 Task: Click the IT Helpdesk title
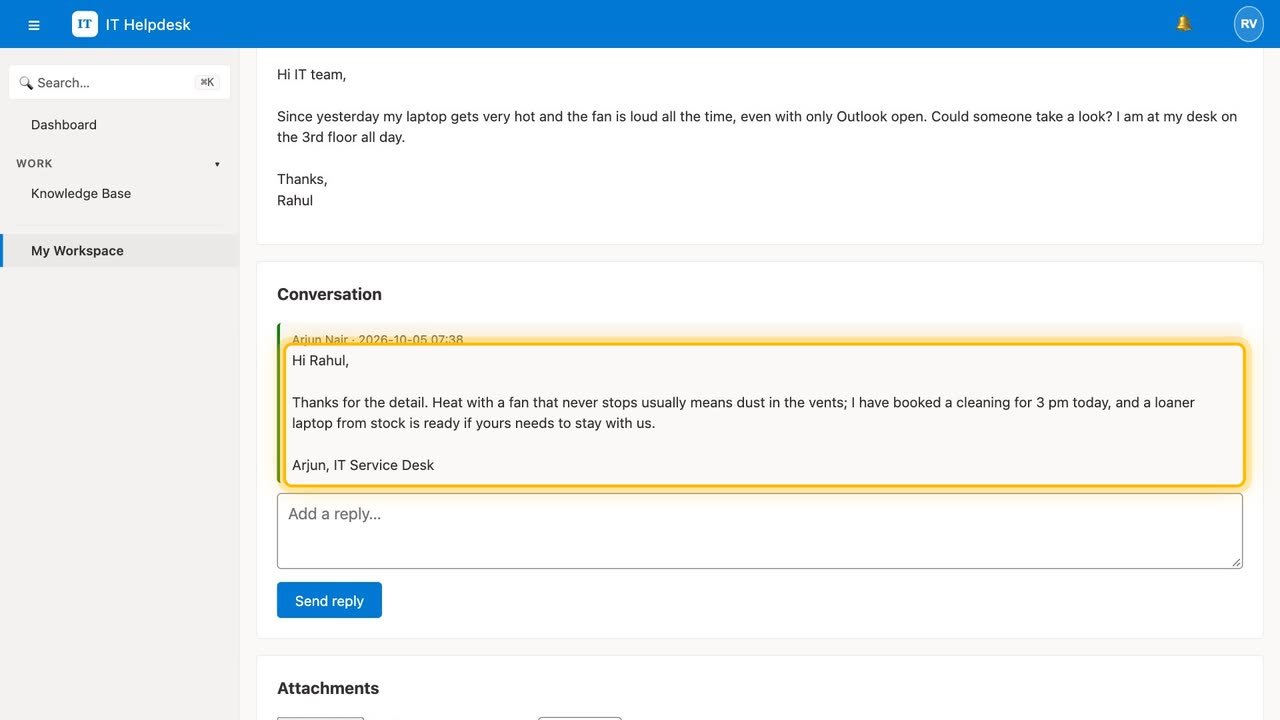148,25
